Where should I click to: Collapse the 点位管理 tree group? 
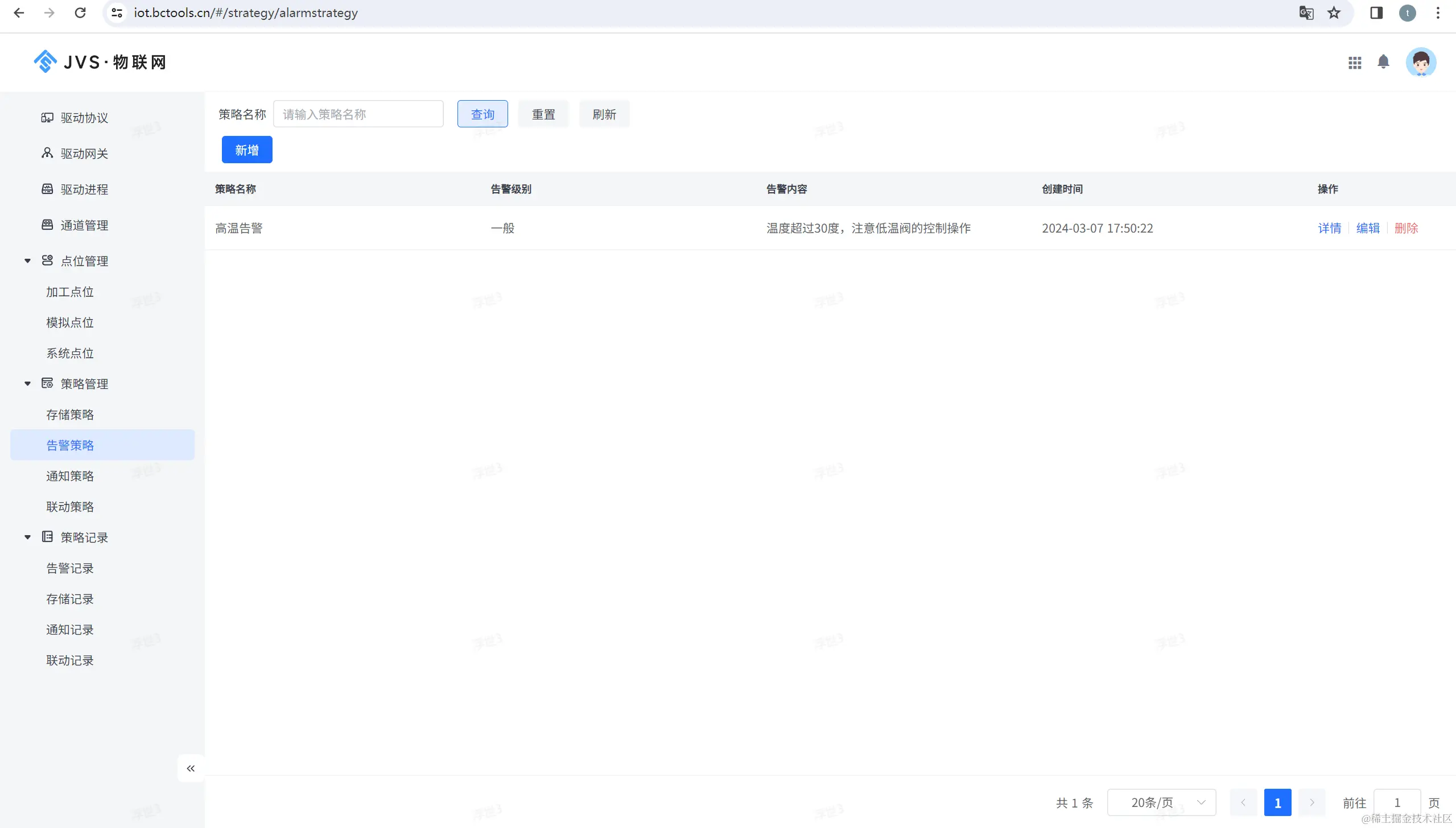point(27,261)
